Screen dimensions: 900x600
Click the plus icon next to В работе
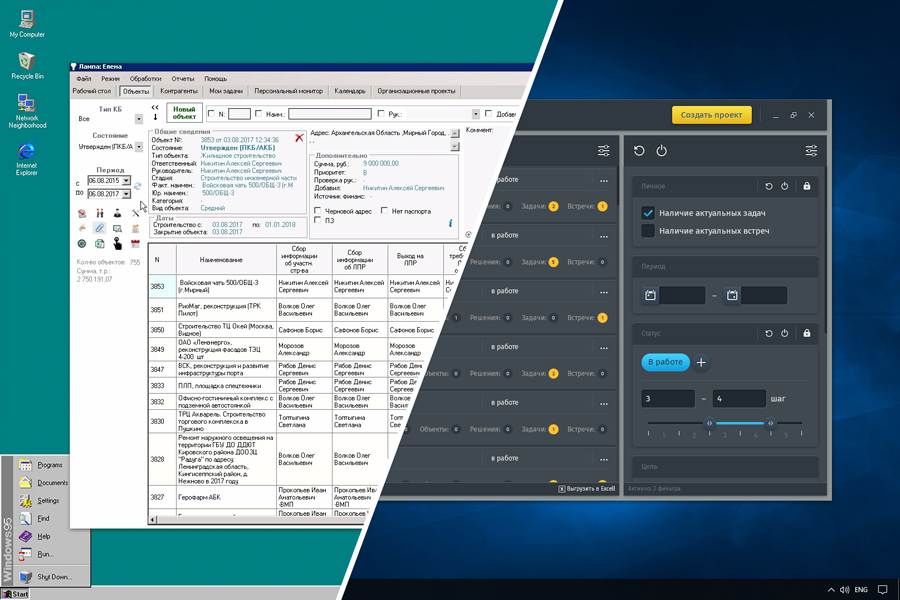701,362
